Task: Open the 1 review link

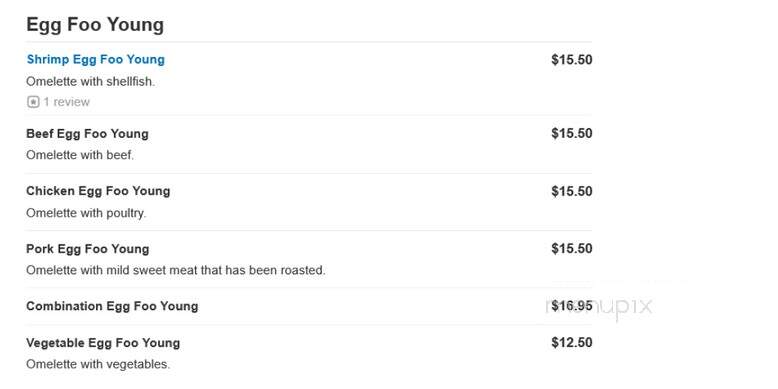Action: (x=66, y=102)
